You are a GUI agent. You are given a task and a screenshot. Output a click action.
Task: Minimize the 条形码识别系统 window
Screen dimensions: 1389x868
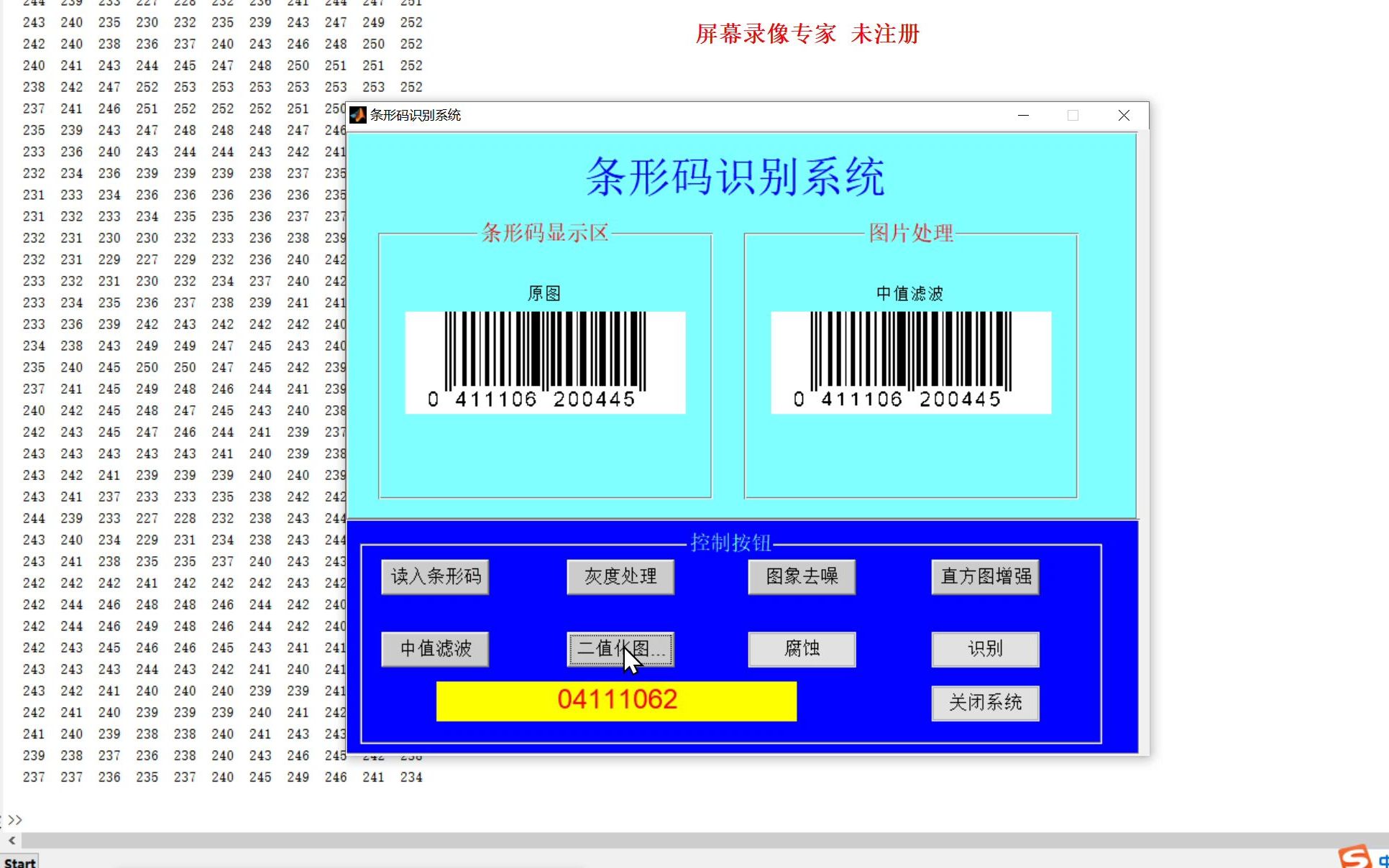click(x=1023, y=115)
